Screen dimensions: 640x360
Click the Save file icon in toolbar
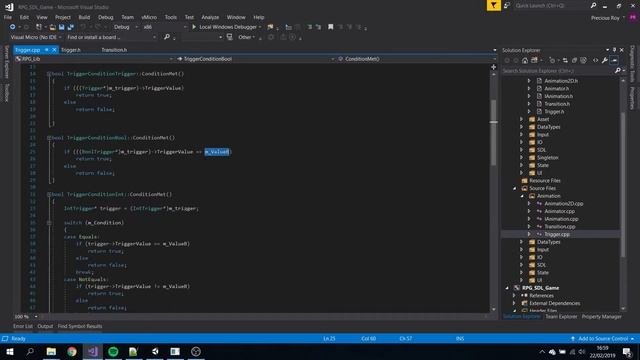coord(62,27)
